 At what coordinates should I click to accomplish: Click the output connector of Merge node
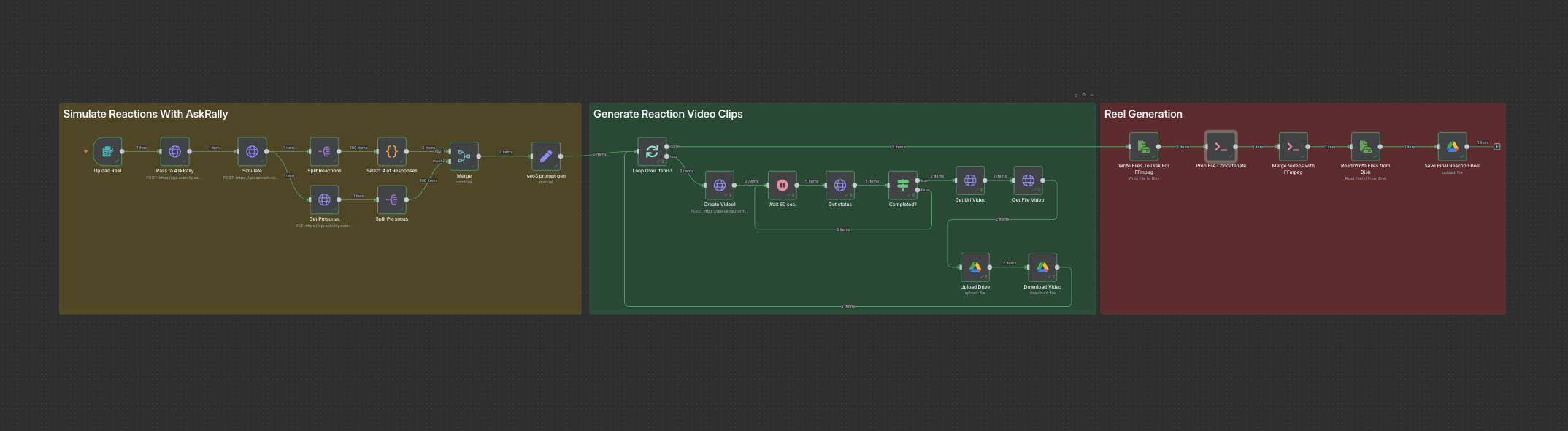(x=479, y=156)
